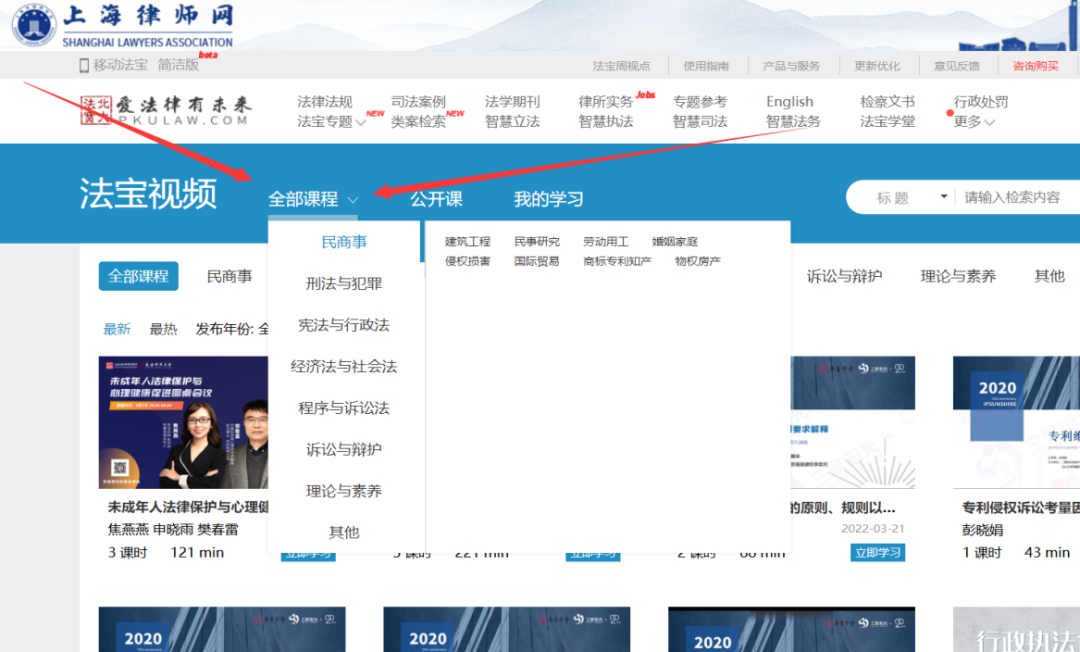The image size is (1080, 652).
Task: Expand the 全部课程 dropdown chevron
Action: point(353,200)
